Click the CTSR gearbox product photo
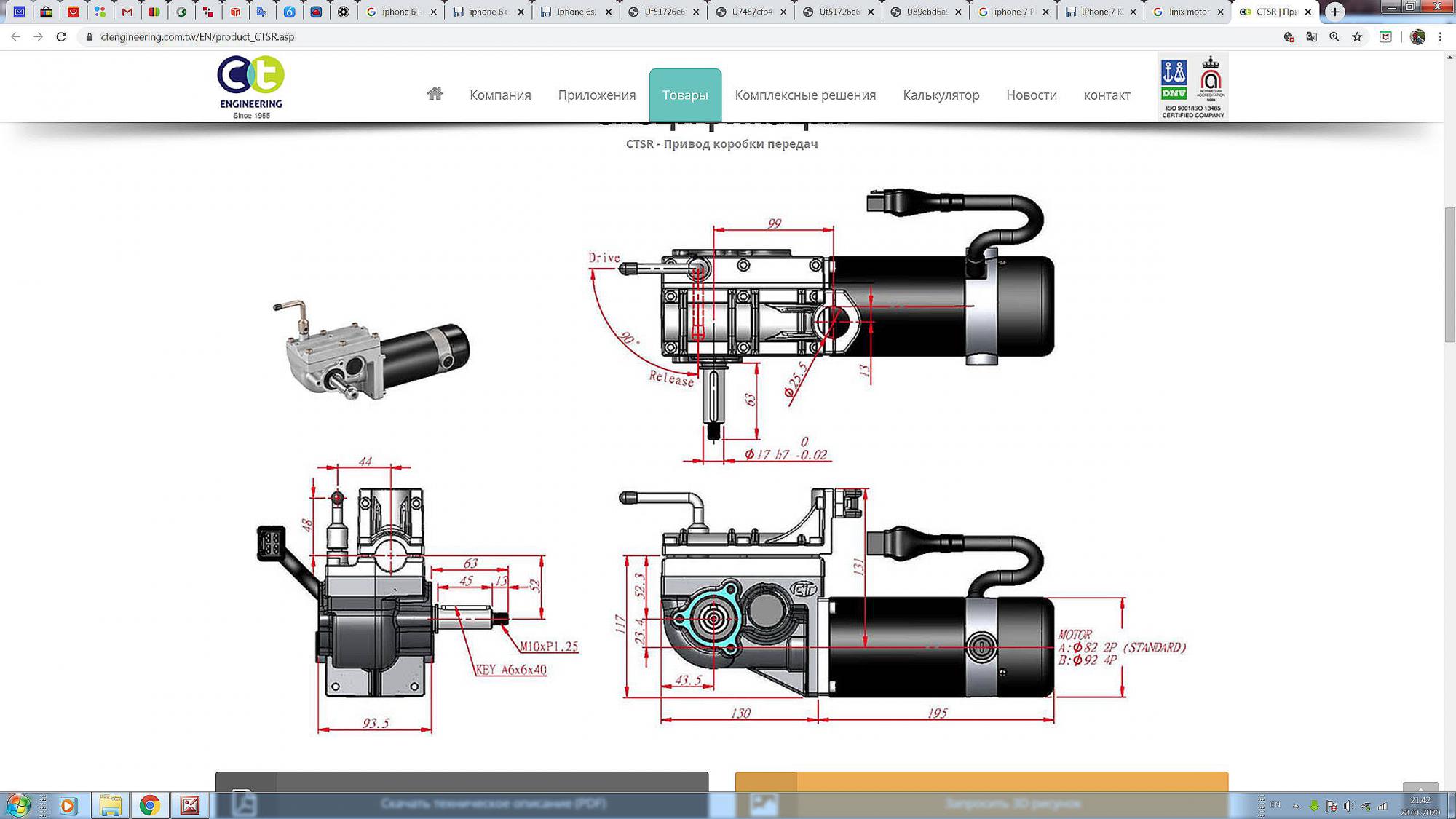The width and height of the screenshot is (1456, 819). (x=371, y=351)
